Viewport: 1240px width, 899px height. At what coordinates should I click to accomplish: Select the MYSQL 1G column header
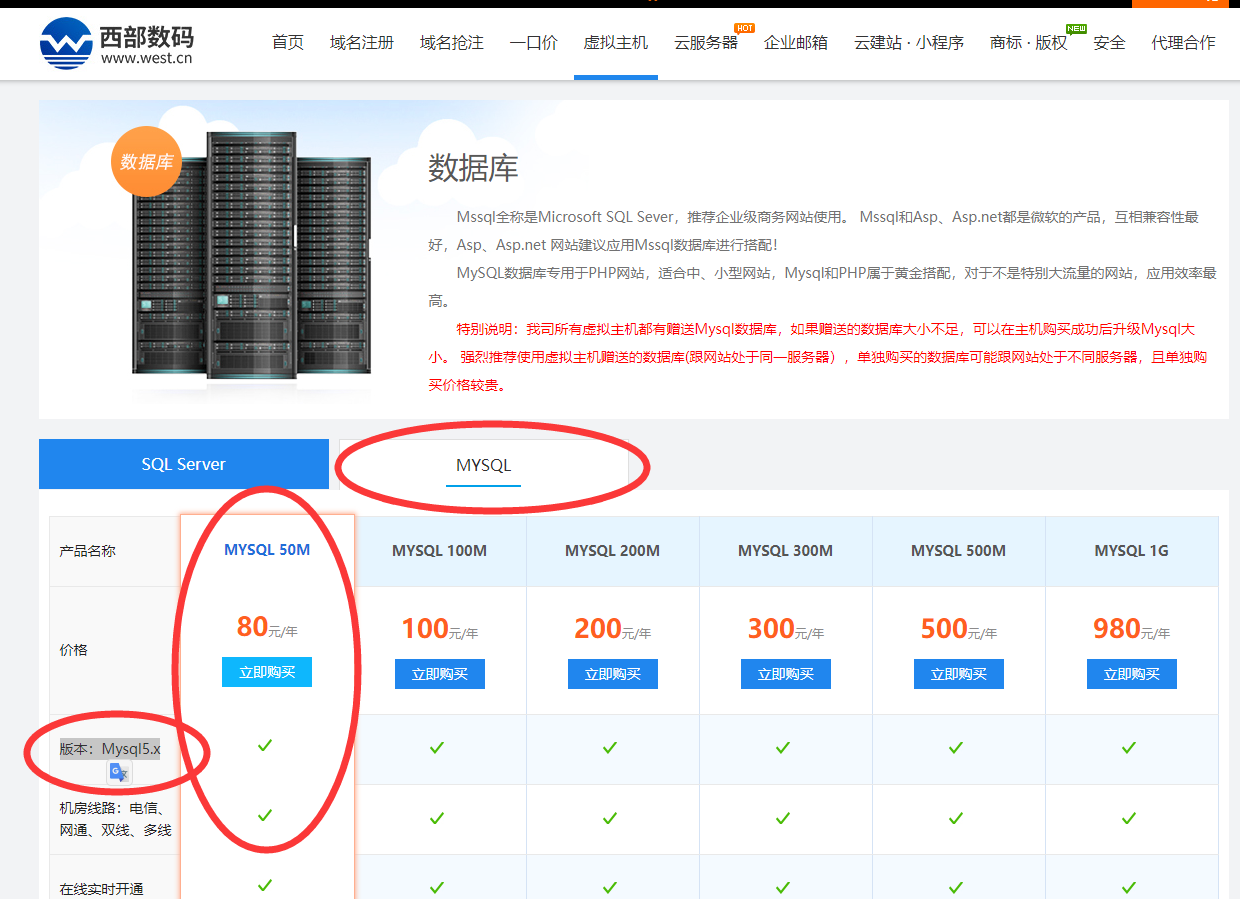tap(1132, 551)
